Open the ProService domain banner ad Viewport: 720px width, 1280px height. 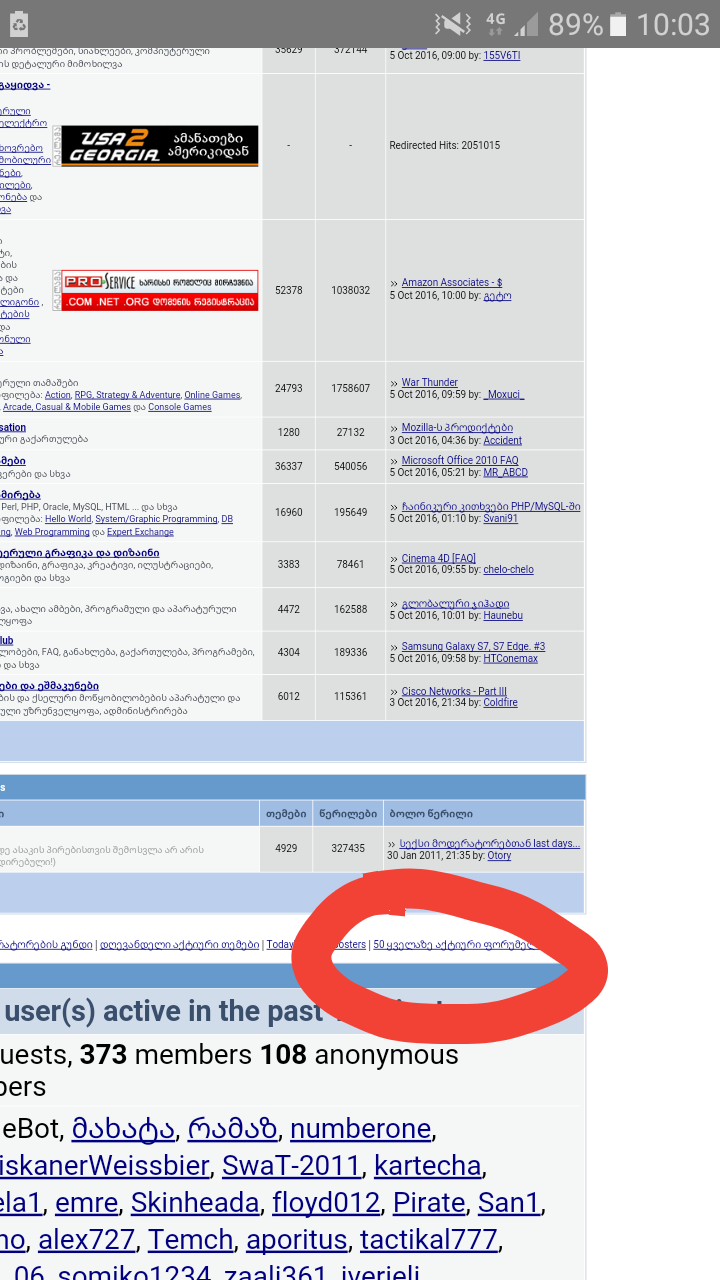160,290
